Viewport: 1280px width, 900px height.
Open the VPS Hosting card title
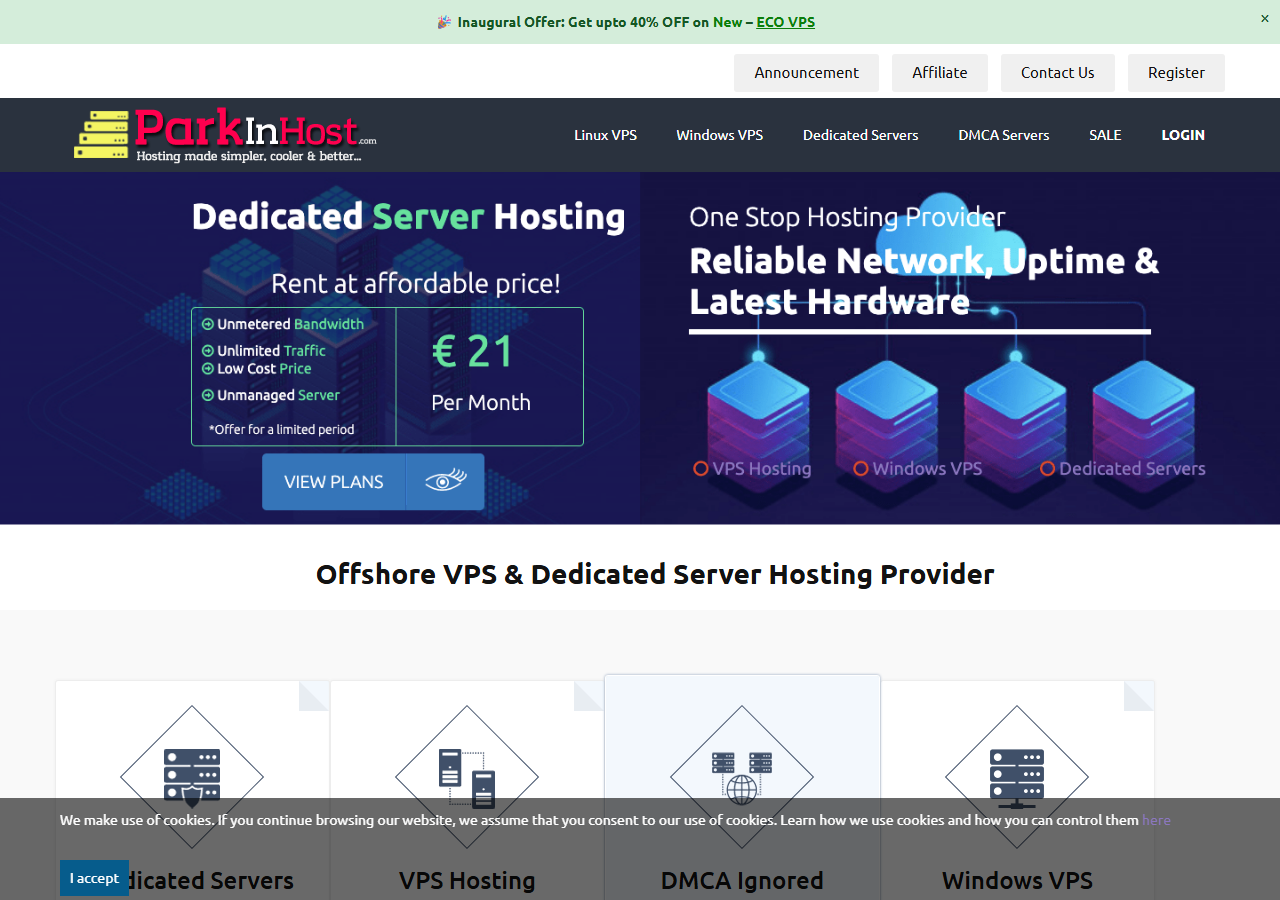[467, 881]
